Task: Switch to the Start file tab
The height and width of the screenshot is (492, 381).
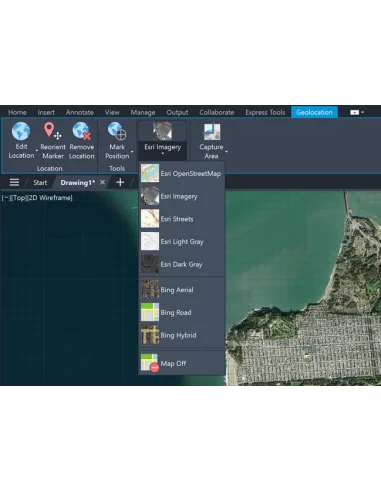Action: click(40, 182)
